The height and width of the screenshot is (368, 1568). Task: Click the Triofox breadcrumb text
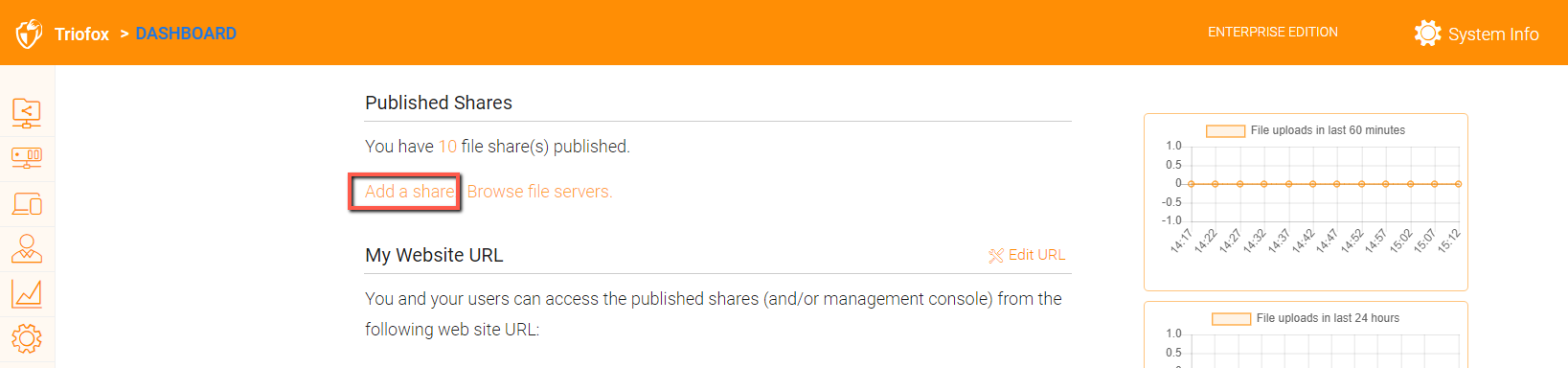pyautogui.click(x=81, y=34)
